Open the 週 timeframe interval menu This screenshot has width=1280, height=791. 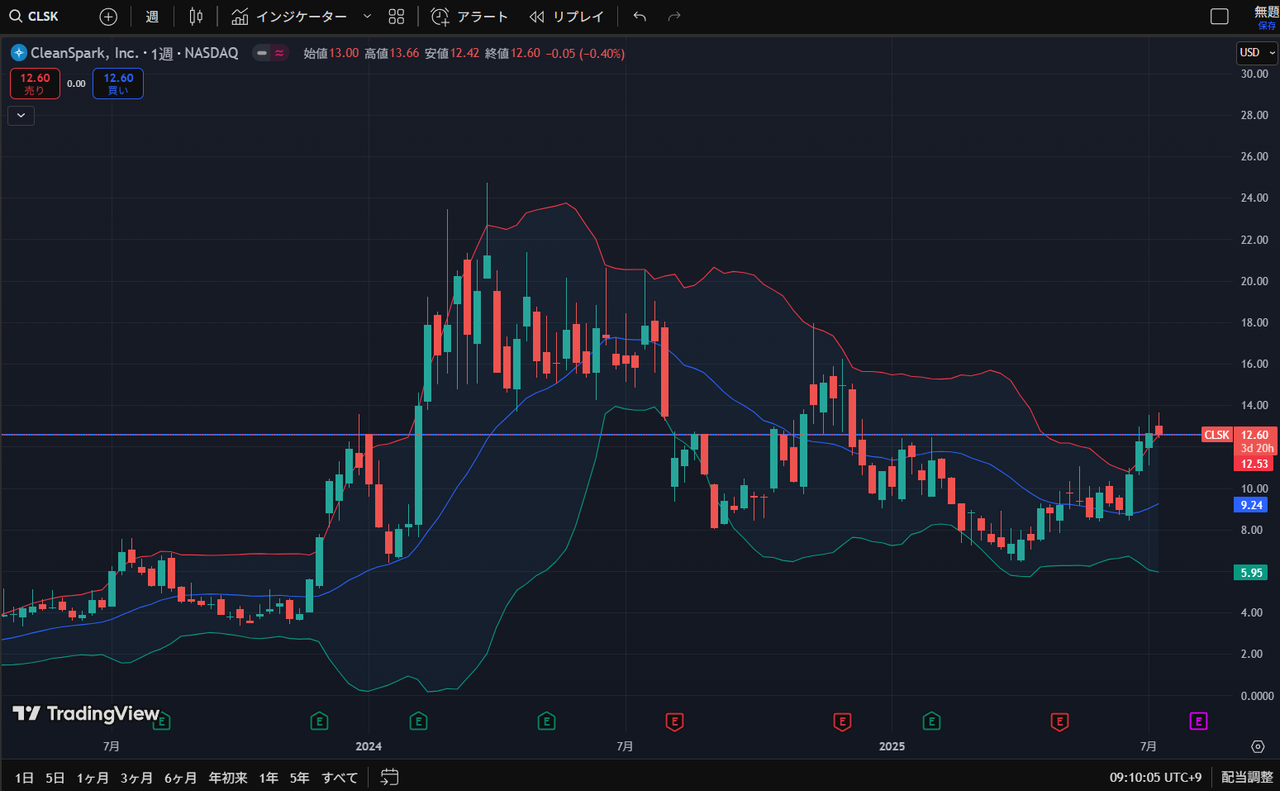[151, 17]
